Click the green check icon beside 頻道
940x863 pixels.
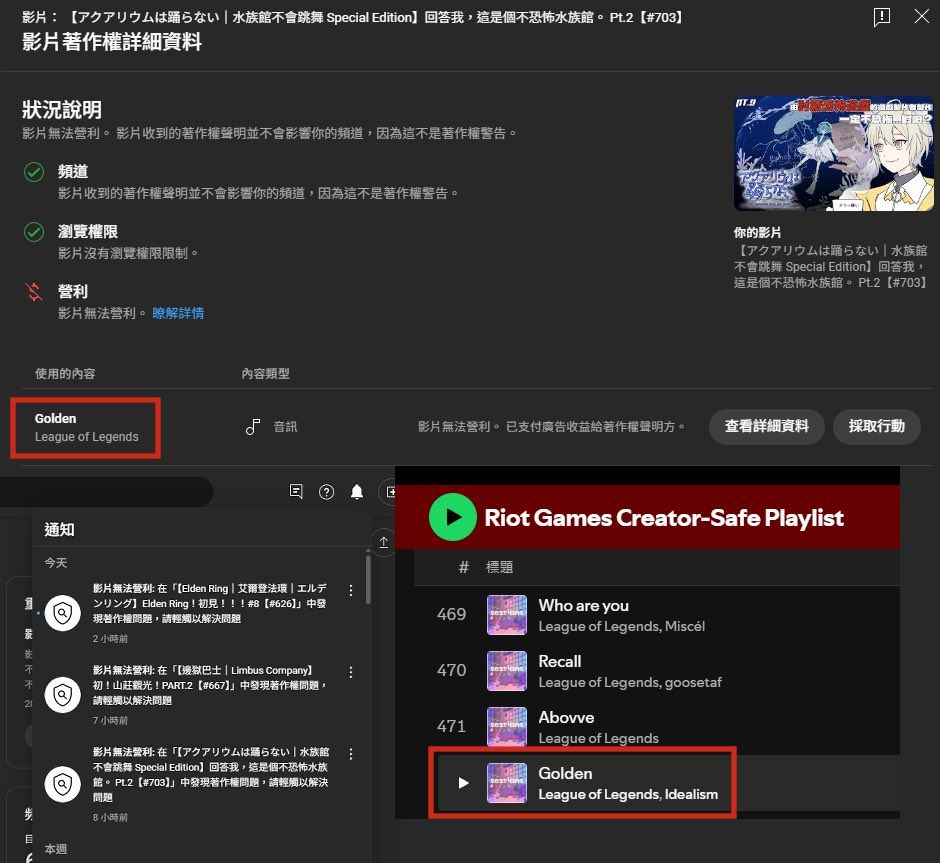click(x=34, y=172)
